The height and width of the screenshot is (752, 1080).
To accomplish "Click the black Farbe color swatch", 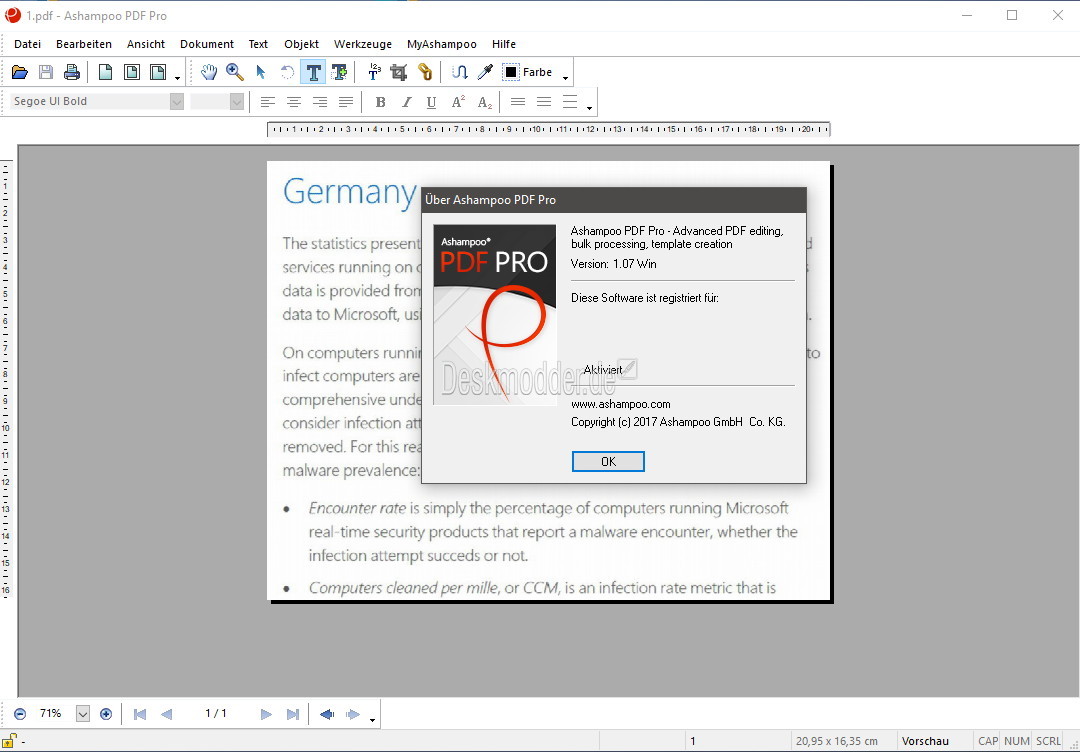I will [x=511, y=72].
